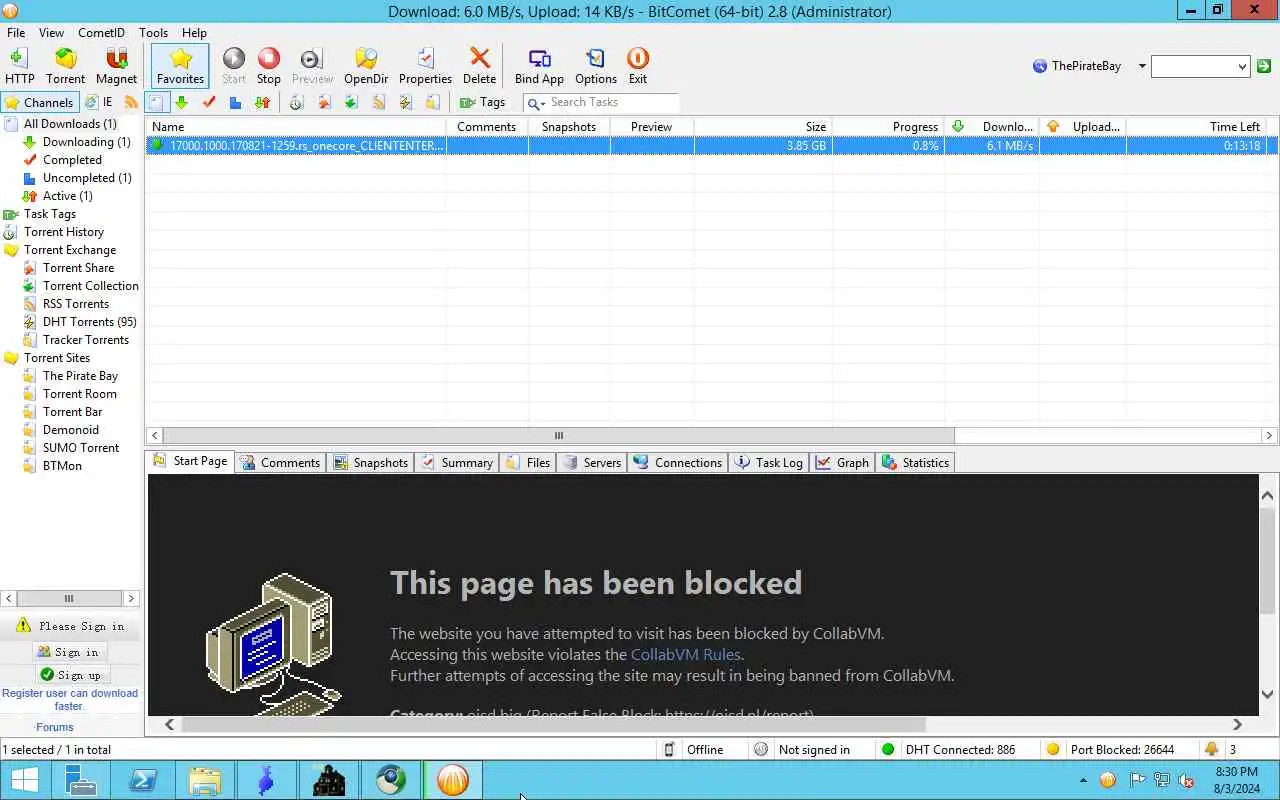The width and height of the screenshot is (1280, 800).
Task: Open ThePirateBay search engine dropdown
Action: pyautogui.click(x=1142, y=66)
